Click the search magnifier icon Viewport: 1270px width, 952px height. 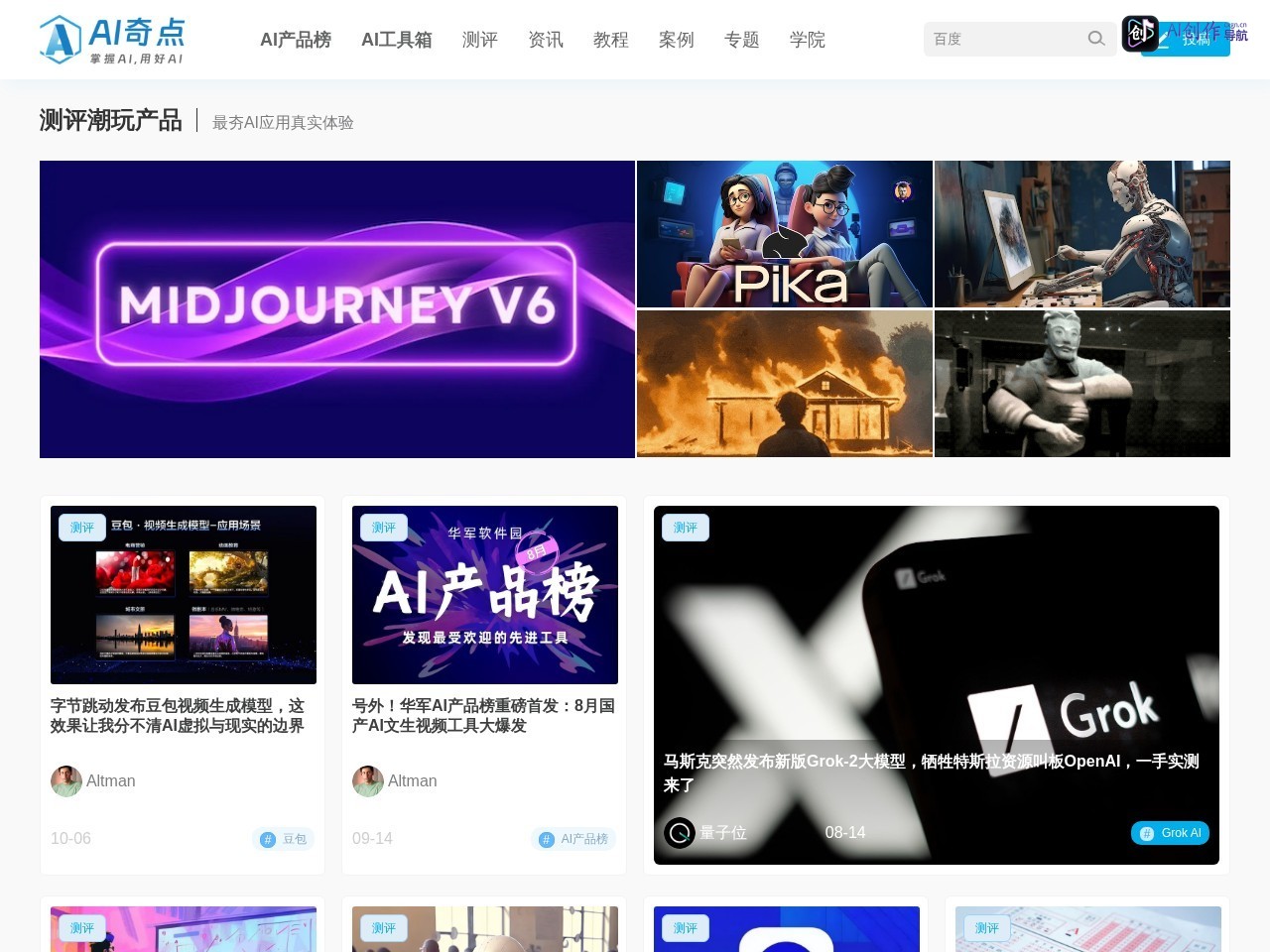[1096, 39]
